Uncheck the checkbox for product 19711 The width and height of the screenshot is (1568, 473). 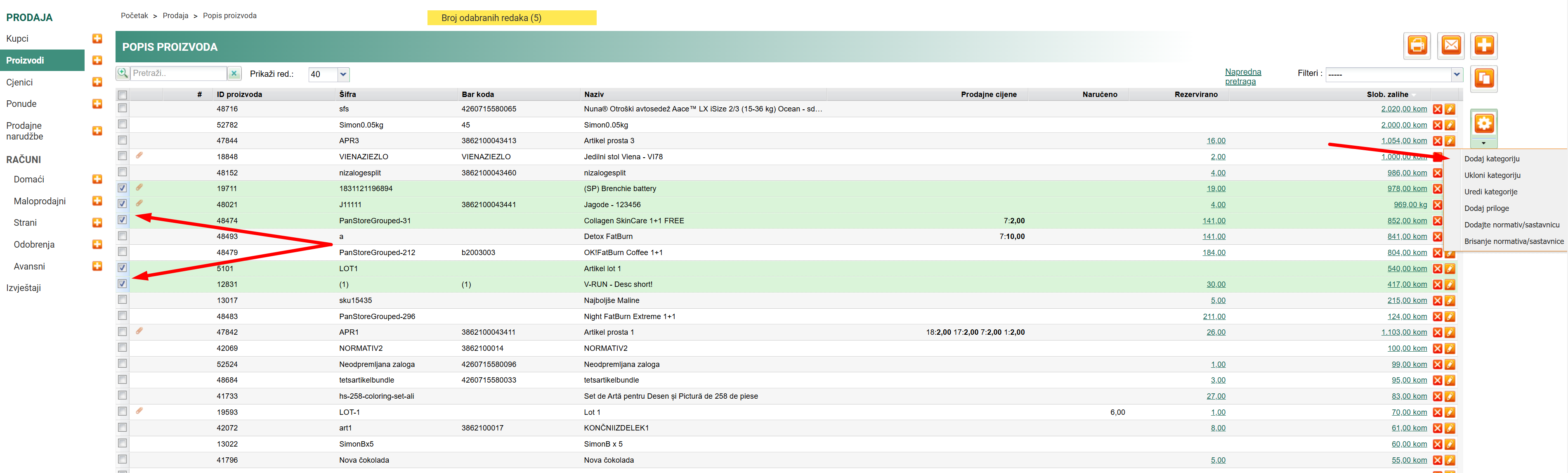click(x=123, y=188)
